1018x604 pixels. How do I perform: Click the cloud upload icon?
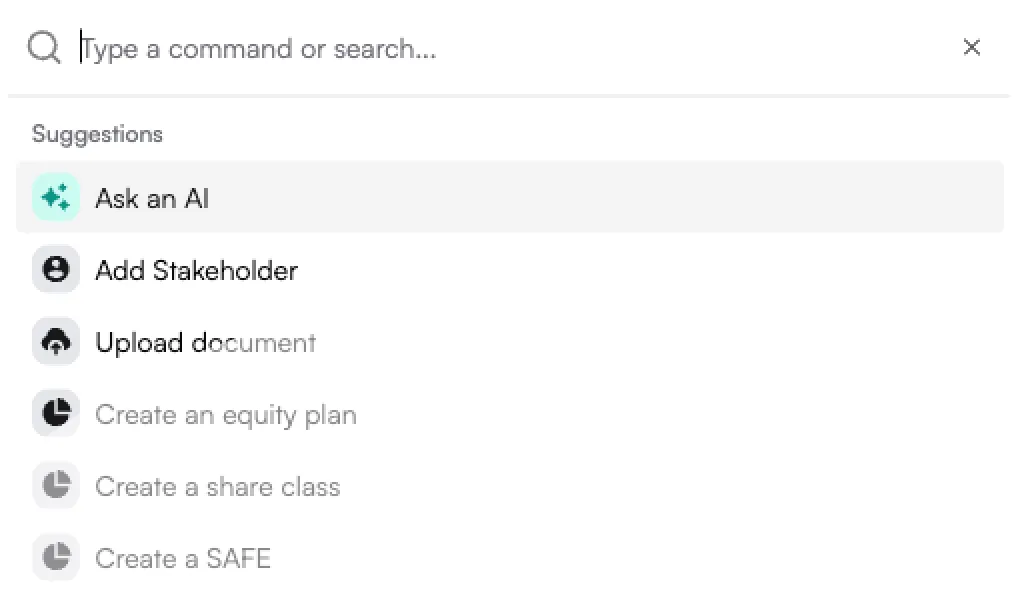click(x=56, y=342)
